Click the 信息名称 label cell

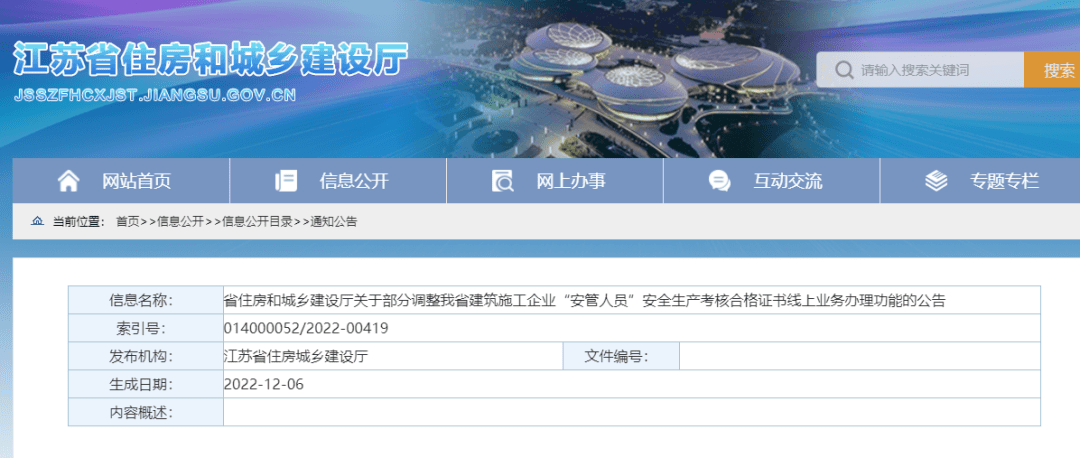tap(145, 300)
